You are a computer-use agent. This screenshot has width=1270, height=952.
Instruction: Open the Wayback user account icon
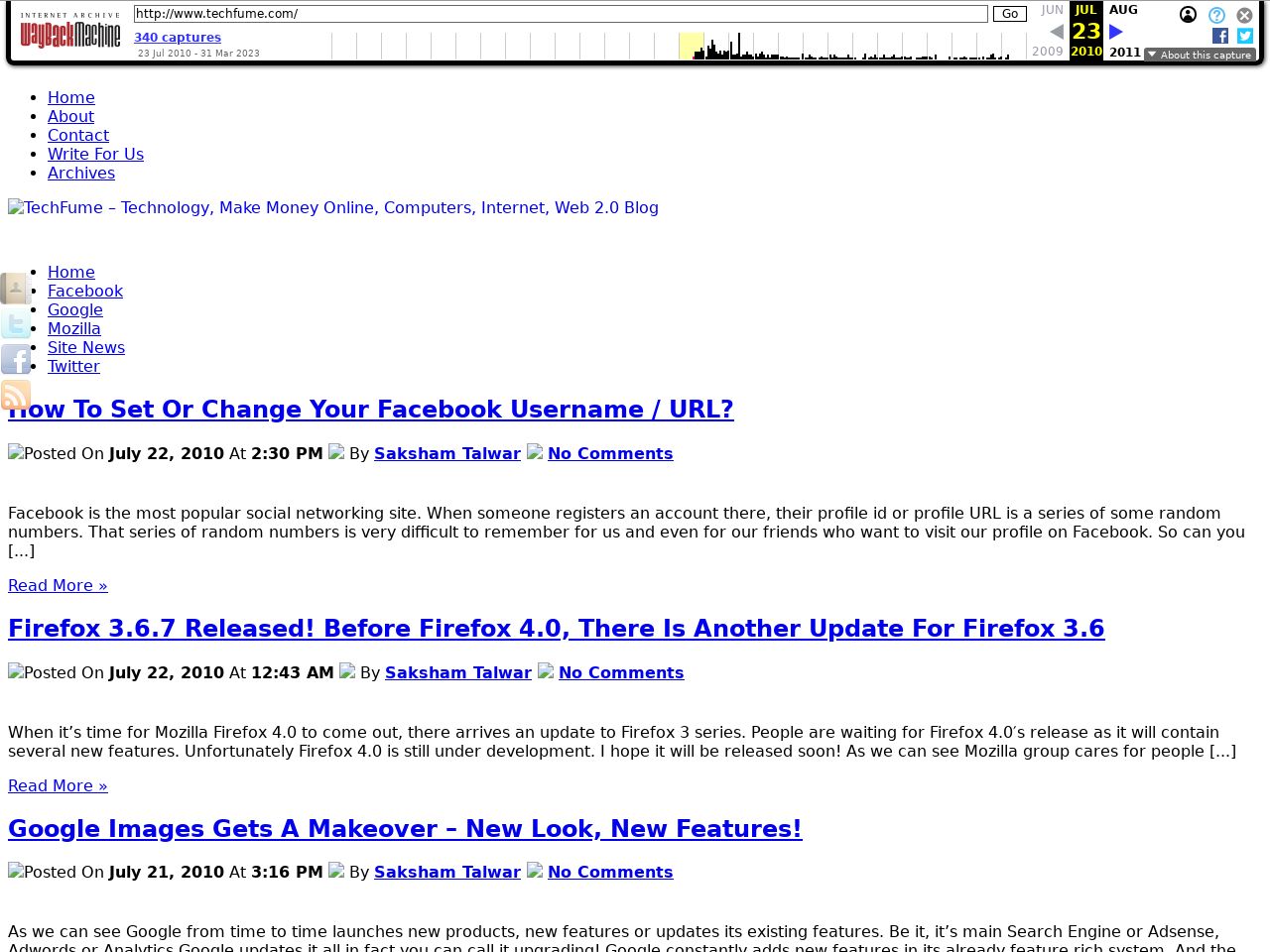tap(1188, 15)
